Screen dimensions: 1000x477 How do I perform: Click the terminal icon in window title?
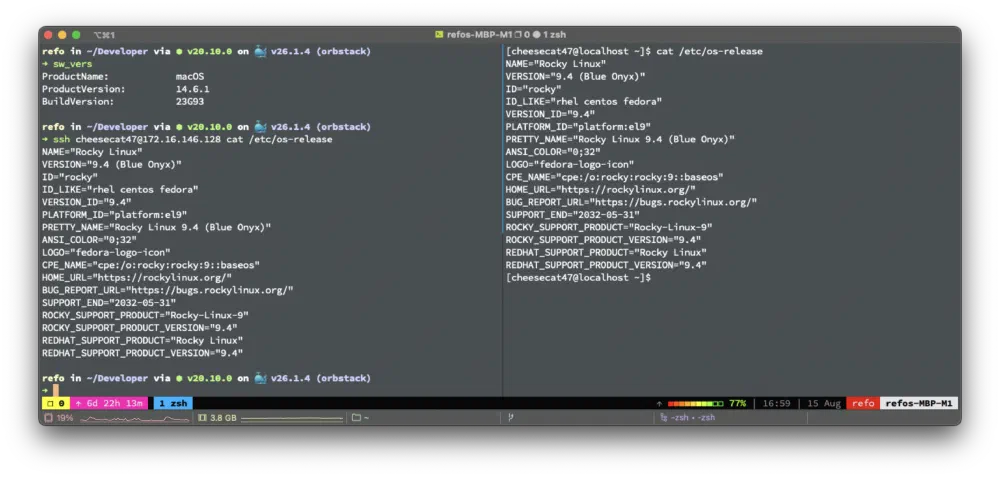(x=439, y=35)
